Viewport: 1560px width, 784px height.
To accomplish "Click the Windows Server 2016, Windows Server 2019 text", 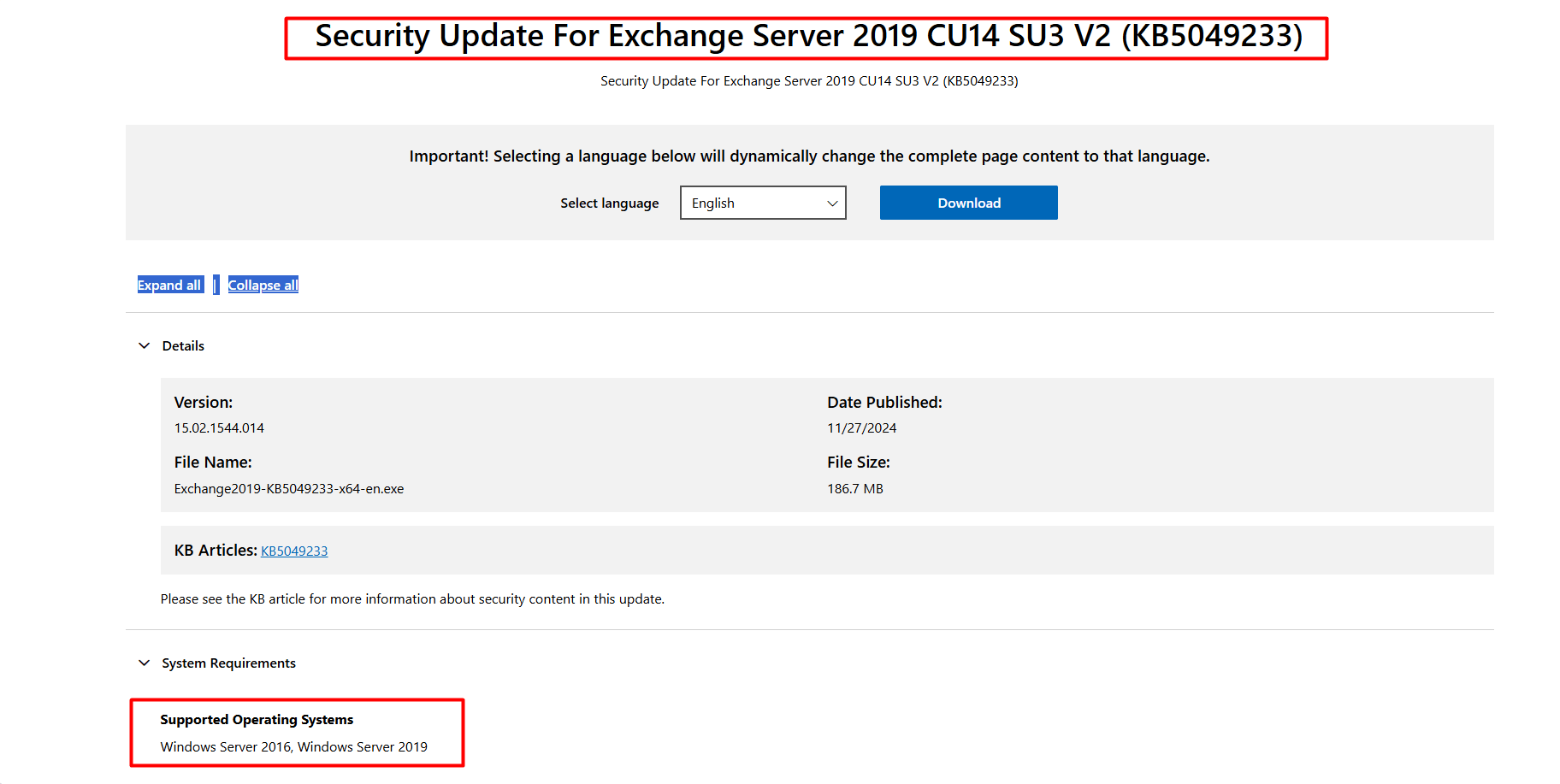I will (294, 746).
